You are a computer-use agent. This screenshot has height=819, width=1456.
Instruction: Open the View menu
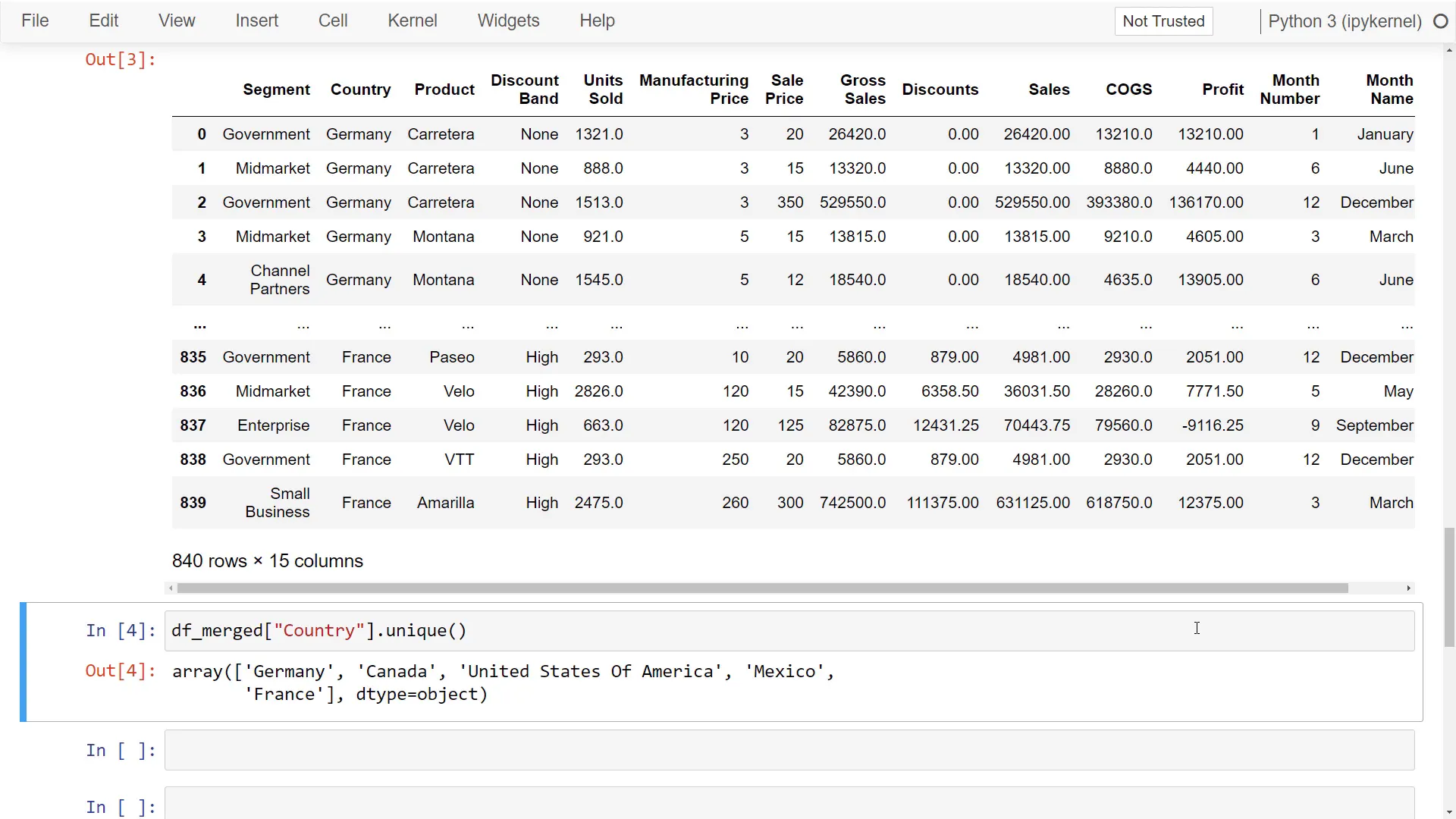click(176, 20)
